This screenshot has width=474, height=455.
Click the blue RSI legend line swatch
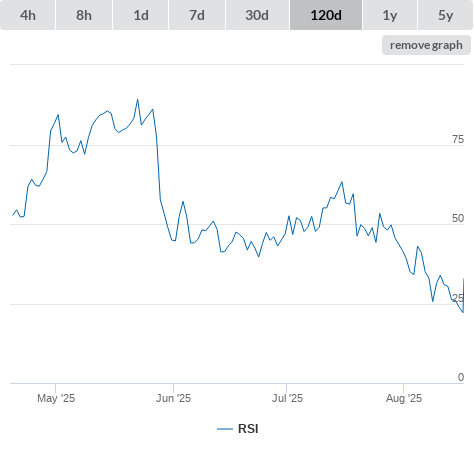coord(225,429)
